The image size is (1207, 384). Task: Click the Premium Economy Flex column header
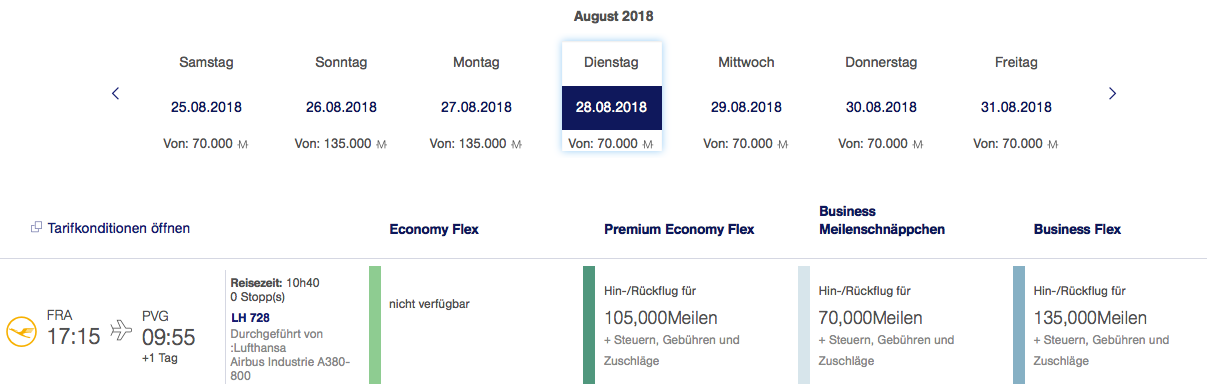(x=679, y=229)
